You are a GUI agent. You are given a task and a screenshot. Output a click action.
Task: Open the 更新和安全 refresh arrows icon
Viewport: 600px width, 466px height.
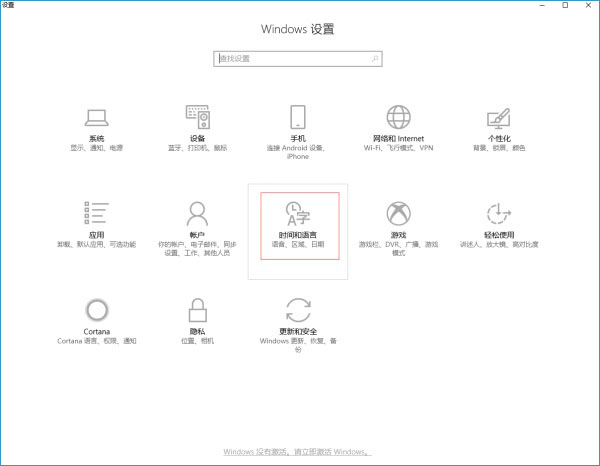pos(298,310)
